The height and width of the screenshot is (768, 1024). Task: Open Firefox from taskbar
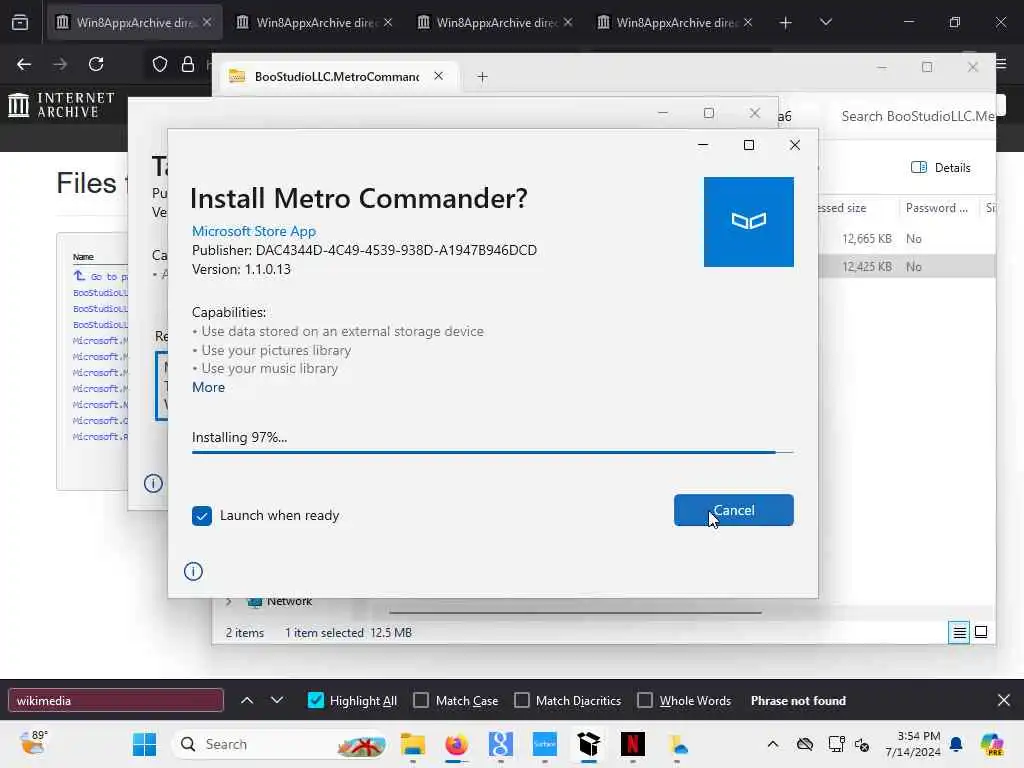[456, 744]
